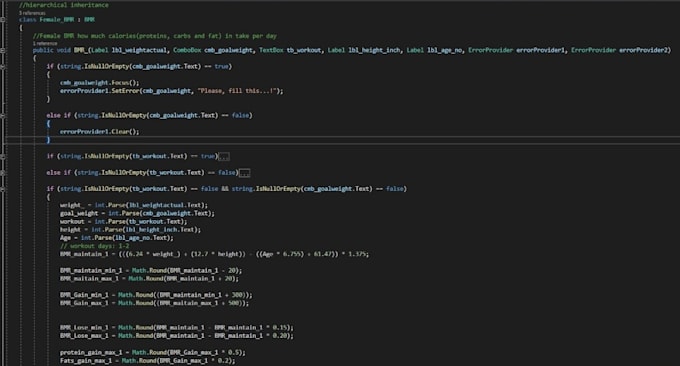Collapse the if tb_workout false && cmb_goalweight block
This screenshot has width=680, height=366.
pyautogui.click(x=3, y=189)
